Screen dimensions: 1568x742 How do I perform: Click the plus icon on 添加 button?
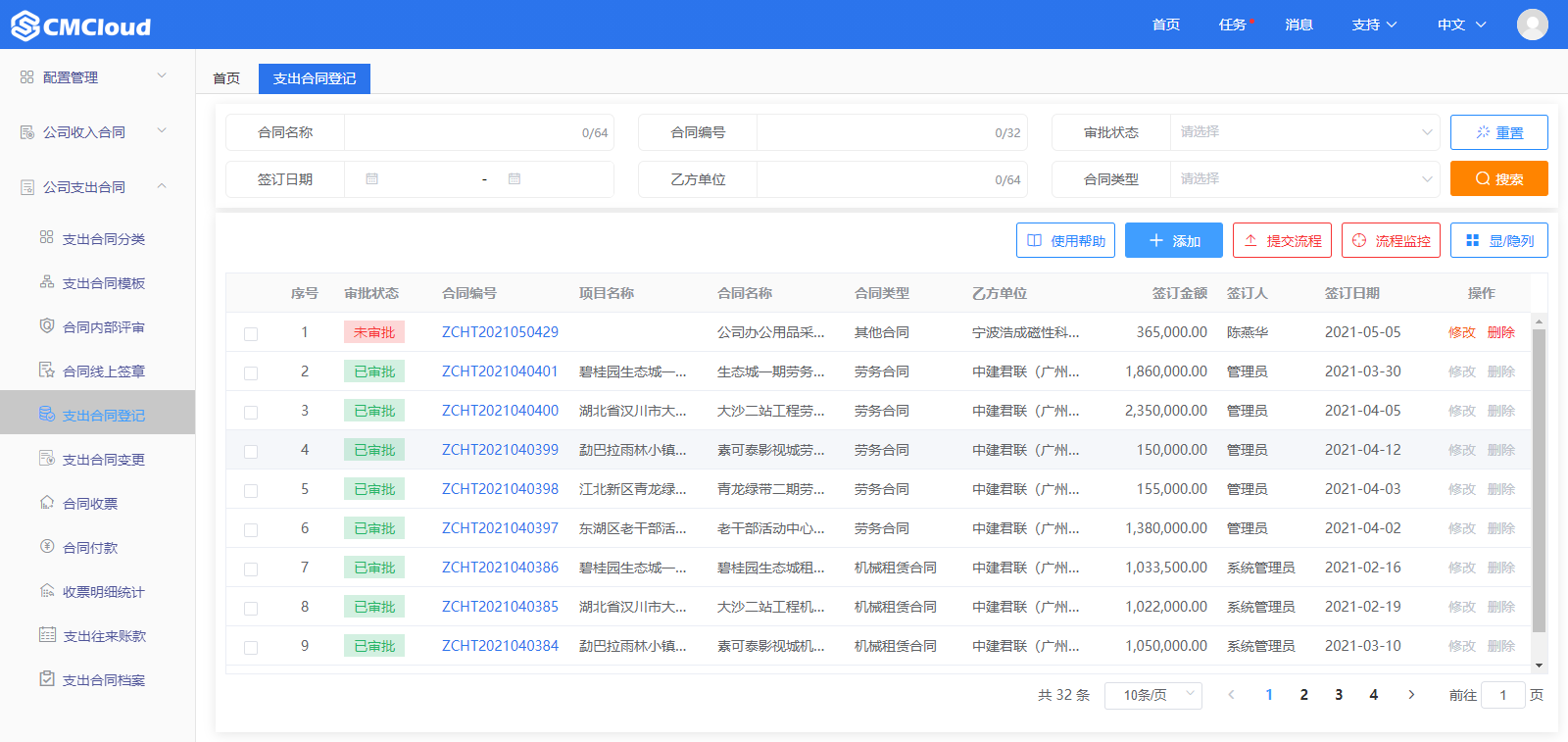[x=1156, y=240]
